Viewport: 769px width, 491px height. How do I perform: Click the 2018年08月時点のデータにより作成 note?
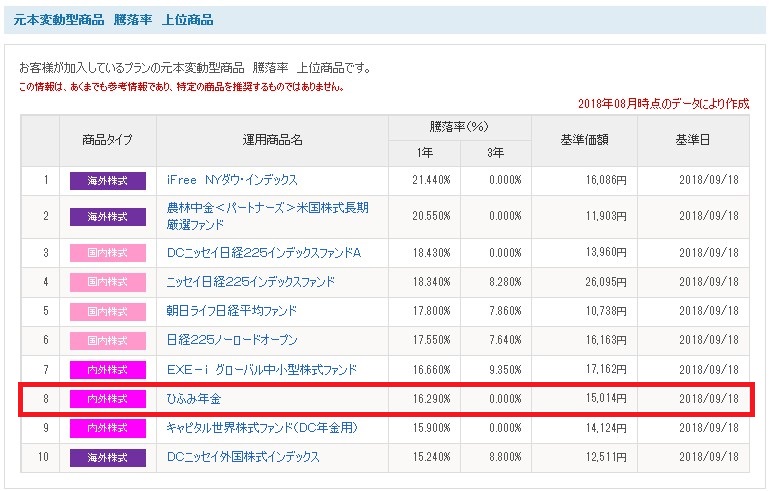[664, 103]
